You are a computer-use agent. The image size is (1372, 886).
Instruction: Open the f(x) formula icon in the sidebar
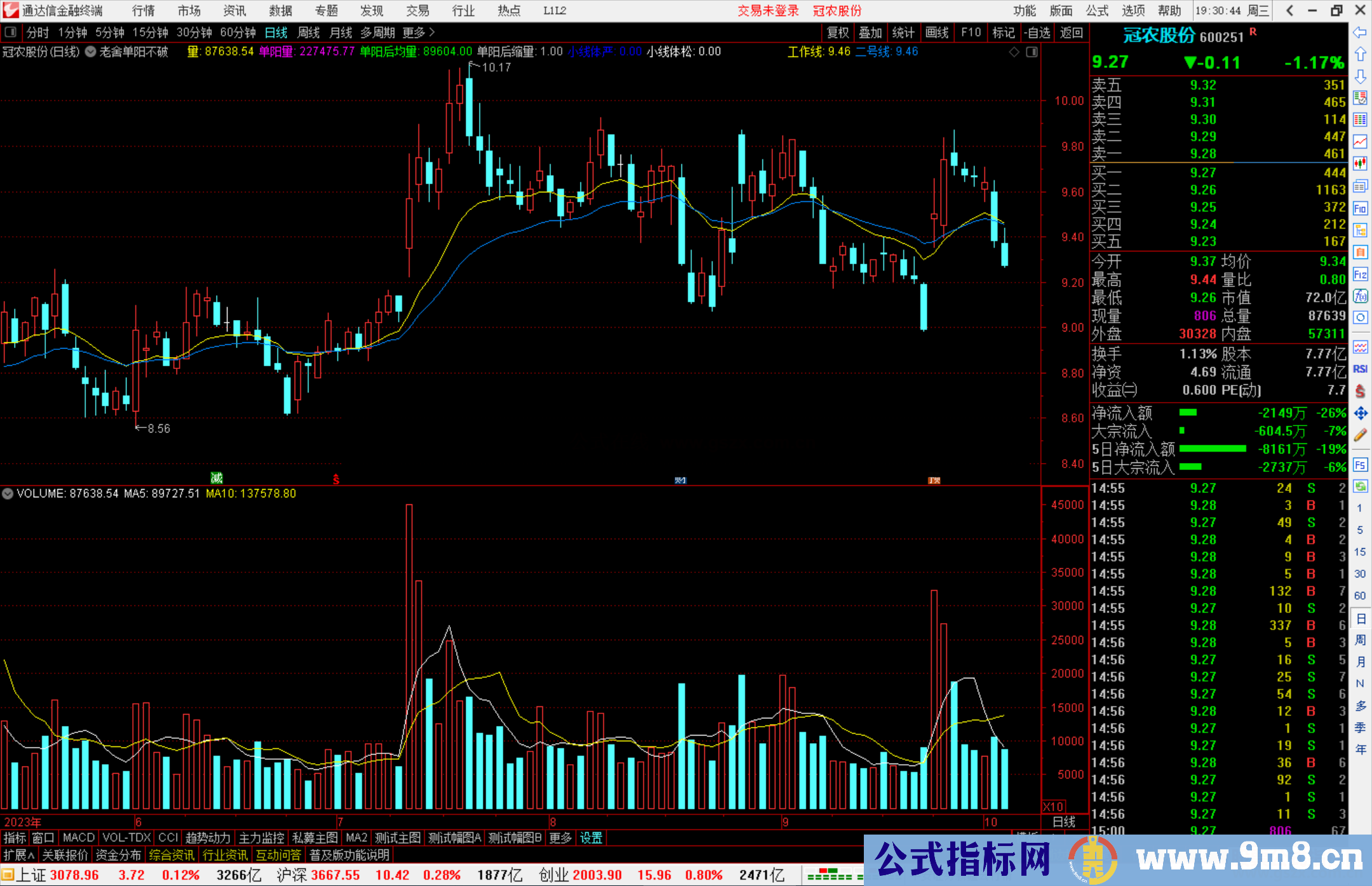[x=1360, y=296]
